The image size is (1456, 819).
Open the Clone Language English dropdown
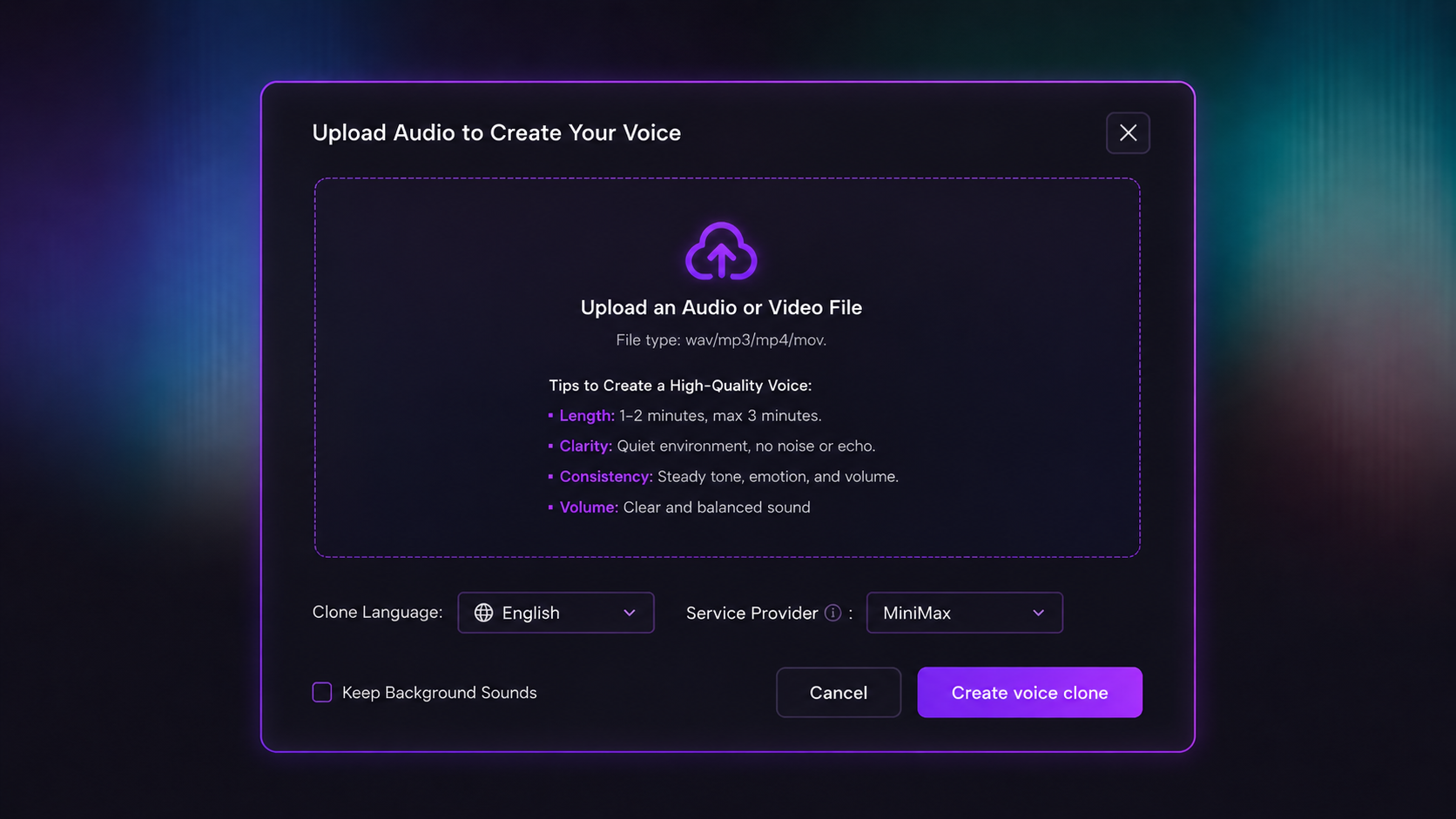[x=556, y=613]
